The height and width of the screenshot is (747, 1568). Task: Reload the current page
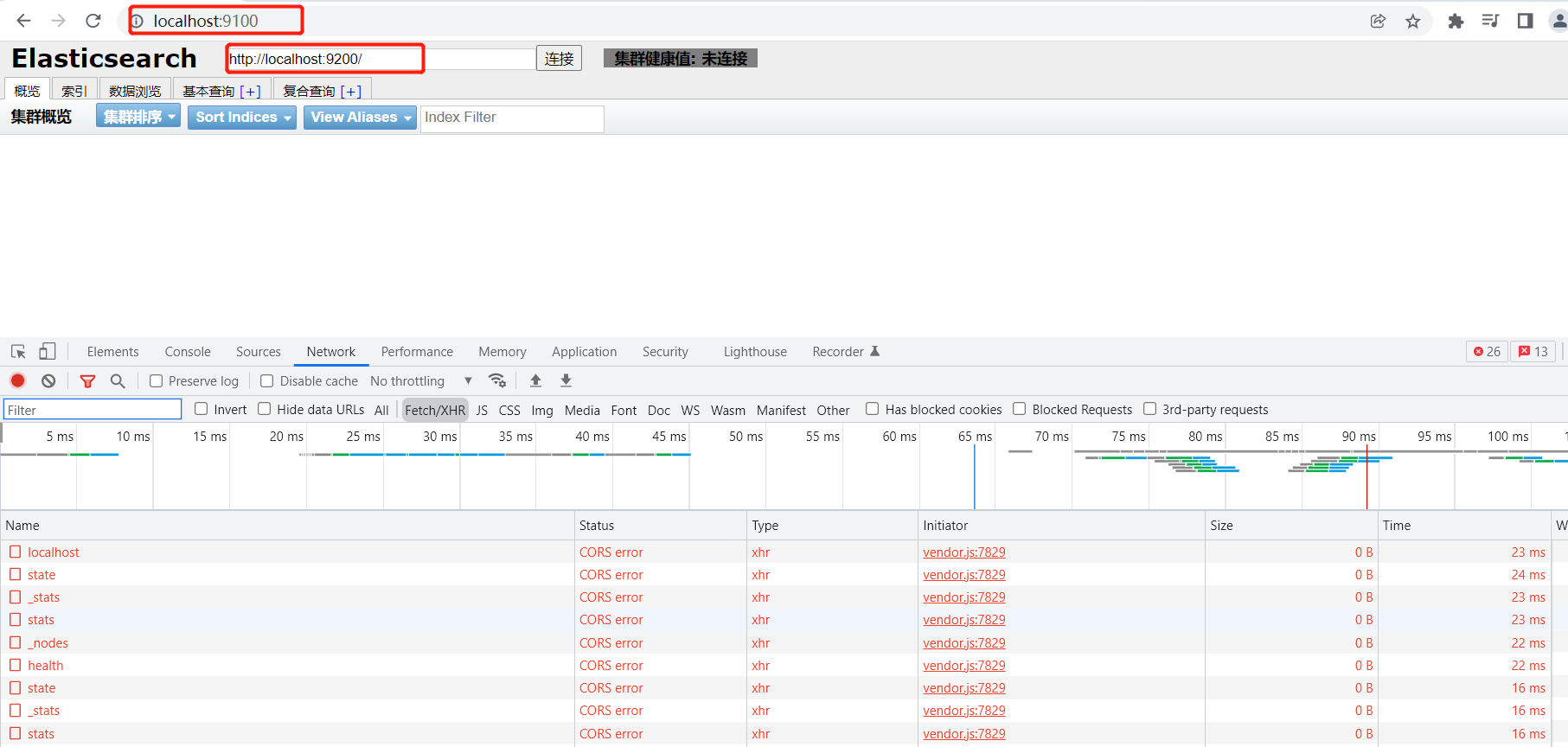[93, 21]
